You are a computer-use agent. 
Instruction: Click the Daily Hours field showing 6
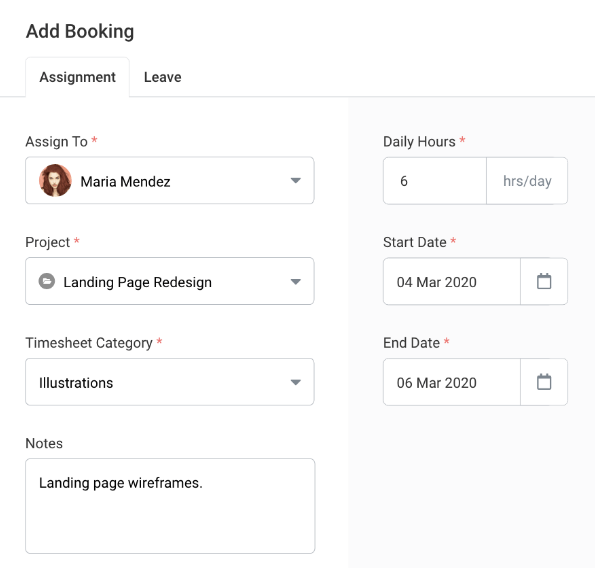pyautogui.click(x=435, y=181)
